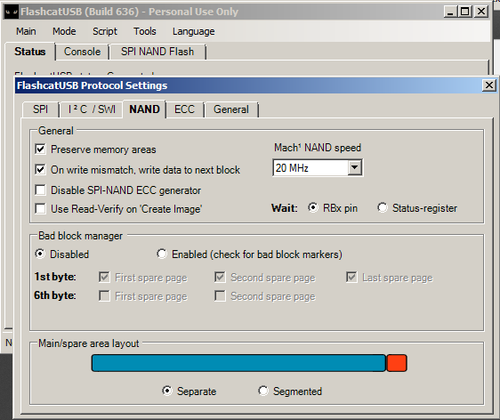500x420 pixels.
Task: Minimize the FlashcatUSB main window
Action: [x=450, y=12]
